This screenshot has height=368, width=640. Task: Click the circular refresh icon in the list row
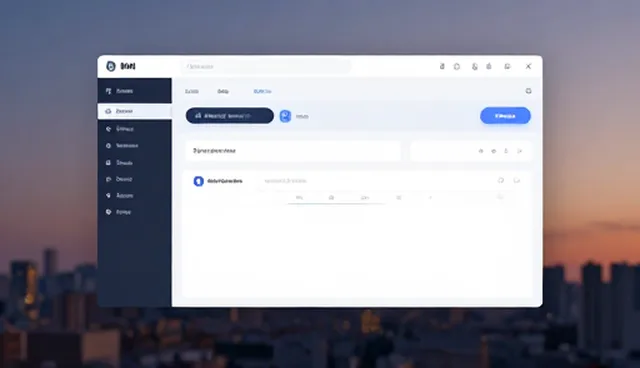point(501,180)
